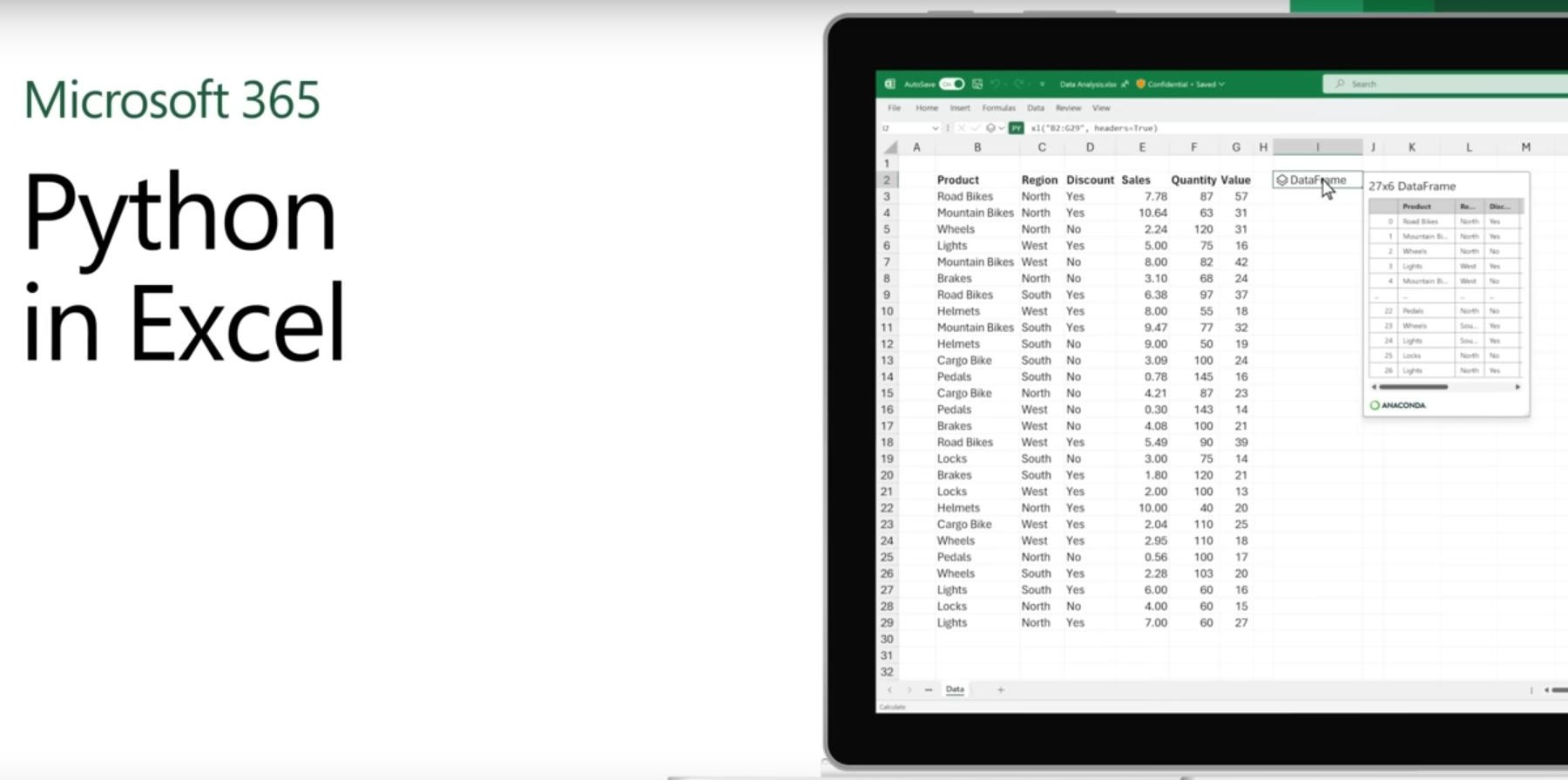The height and width of the screenshot is (780, 1568).
Task: Expand the Python output type dropdown arrow
Action: click(1001, 128)
